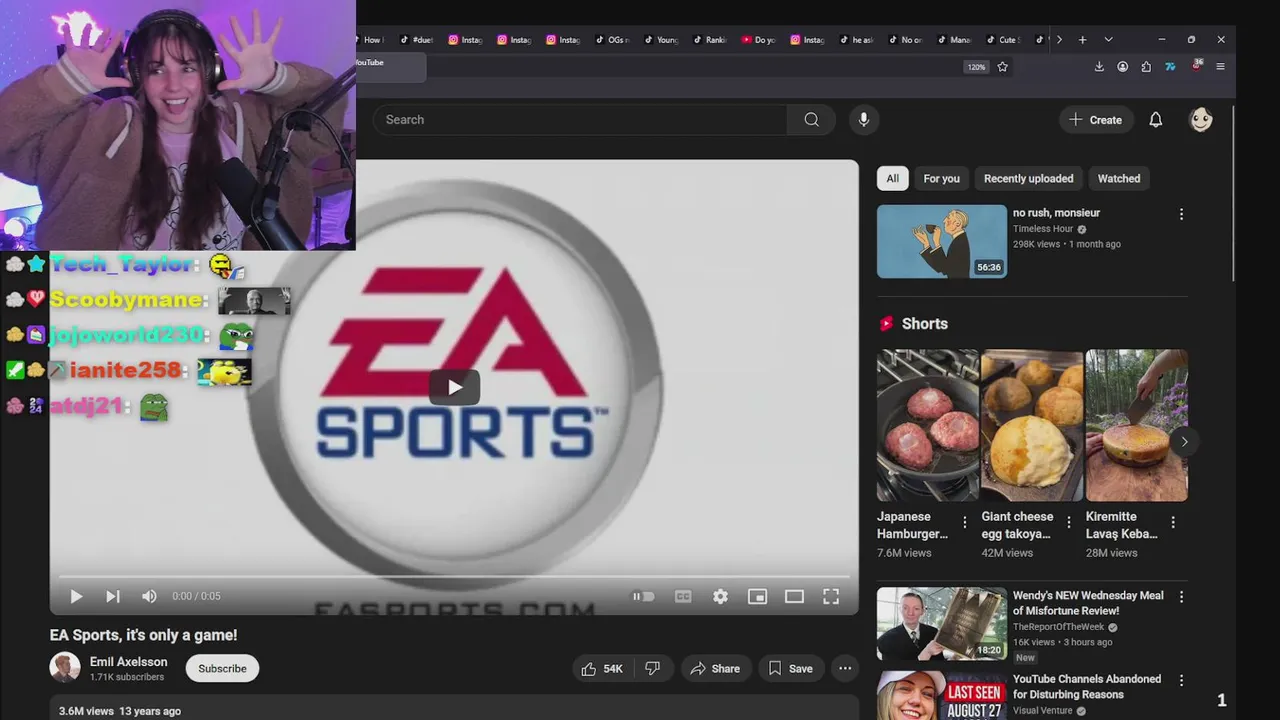1280x720 pixels.
Task: Open the Japanese Hamburger short
Action: 928,425
